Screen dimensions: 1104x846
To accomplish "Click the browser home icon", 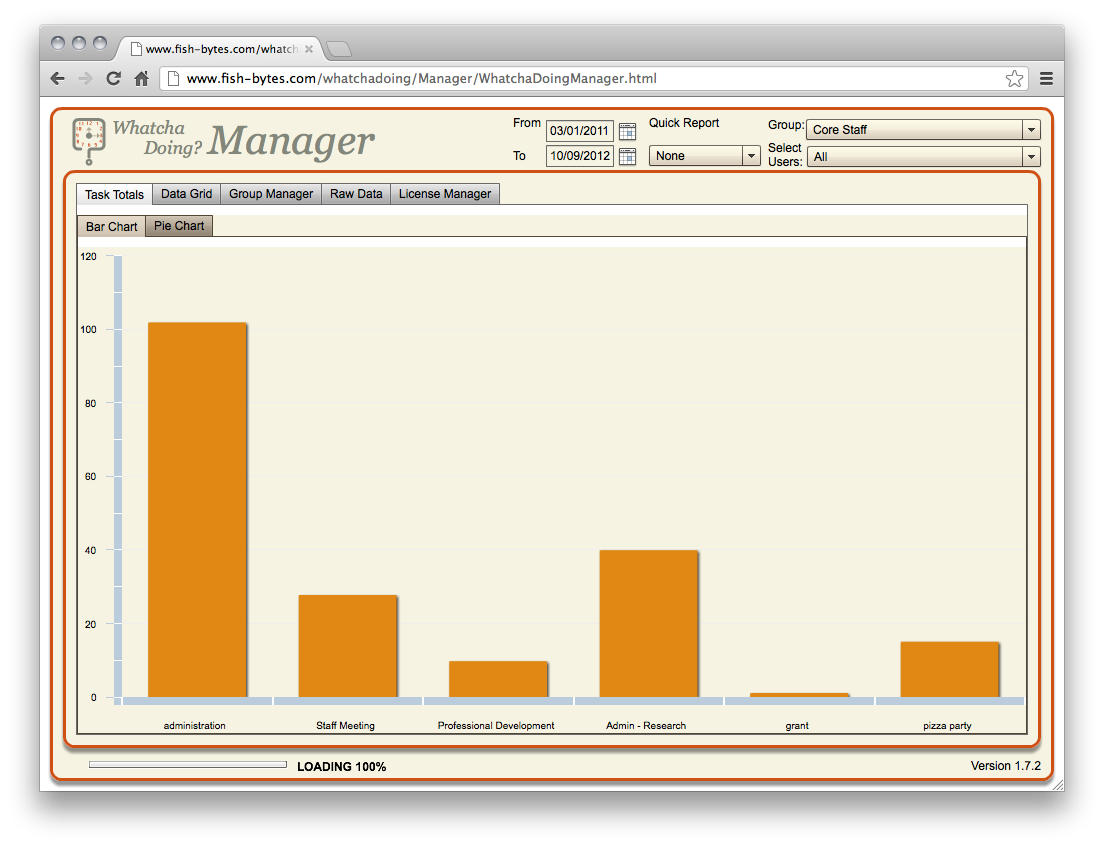I will click(x=142, y=79).
